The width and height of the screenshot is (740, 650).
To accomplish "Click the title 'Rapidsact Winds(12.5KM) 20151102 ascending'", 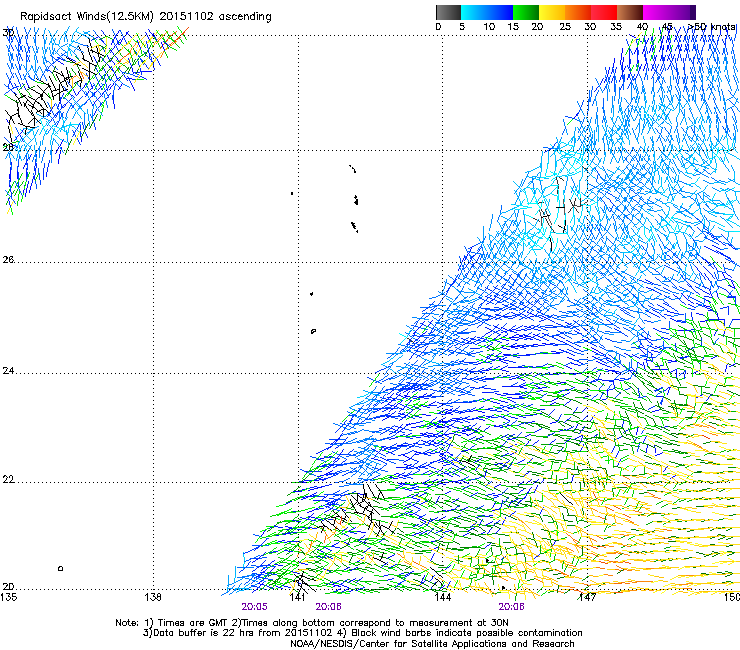I will click(146, 17).
